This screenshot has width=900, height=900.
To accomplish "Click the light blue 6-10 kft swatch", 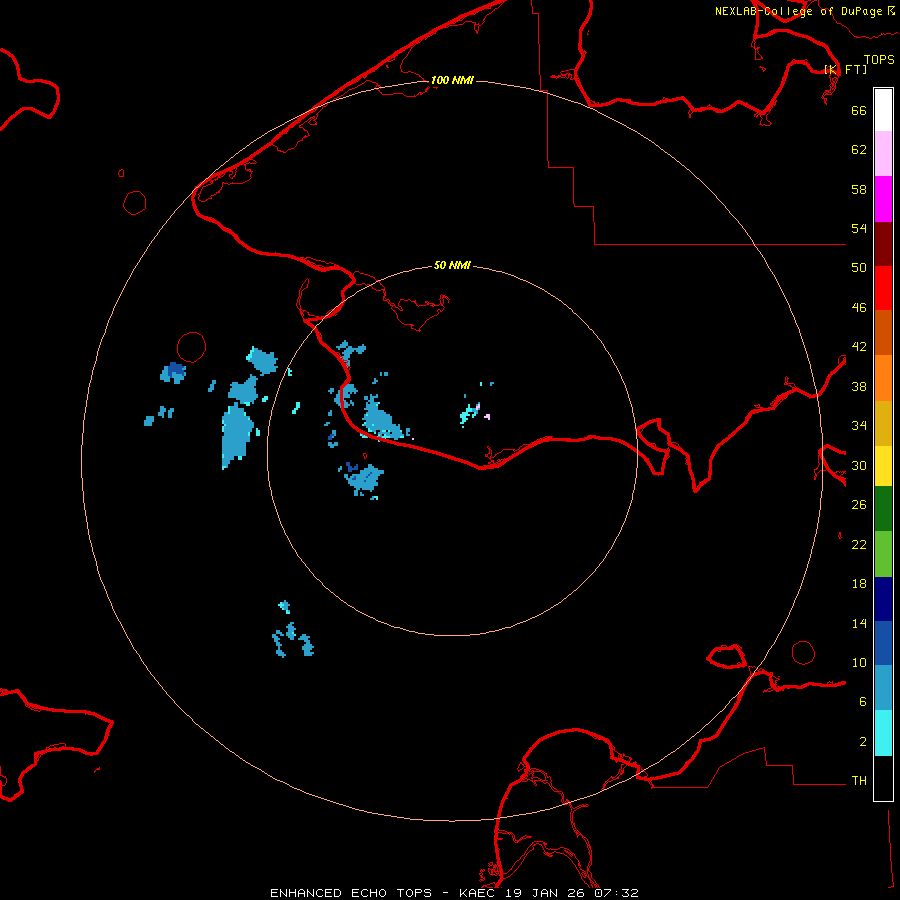I will [883, 688].
